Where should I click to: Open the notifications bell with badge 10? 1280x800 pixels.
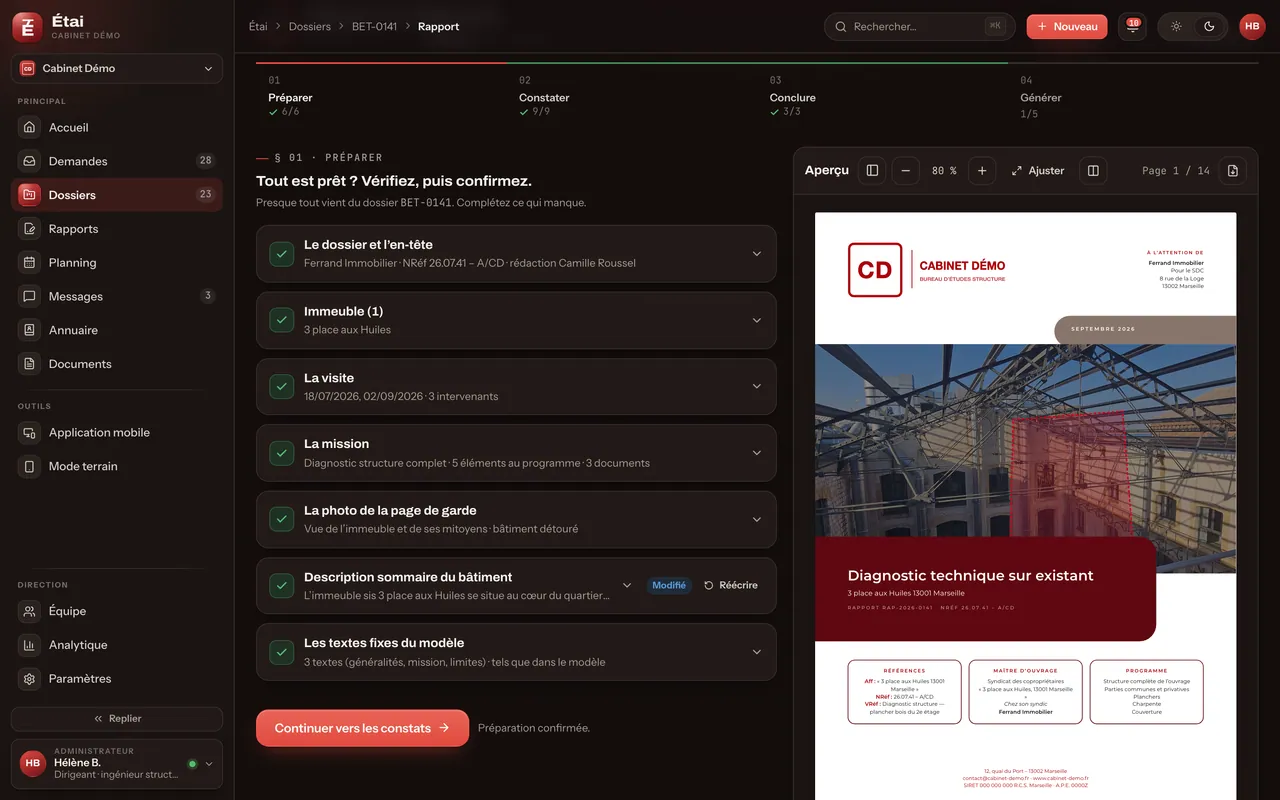point(1132,27)
